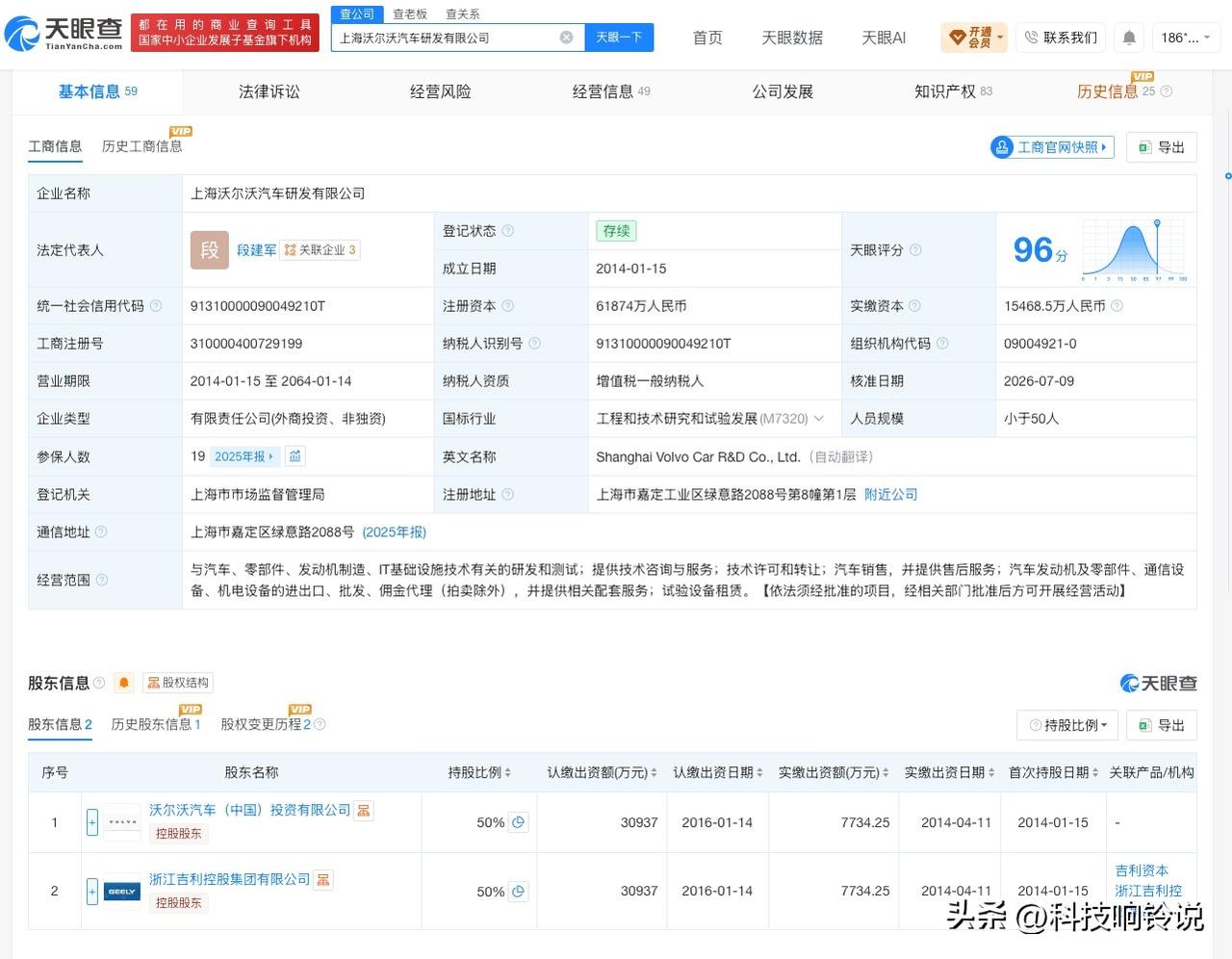Click the info icon beside 天眼评分
This screenshot has width=1232, height=959.
pos(915,250)
